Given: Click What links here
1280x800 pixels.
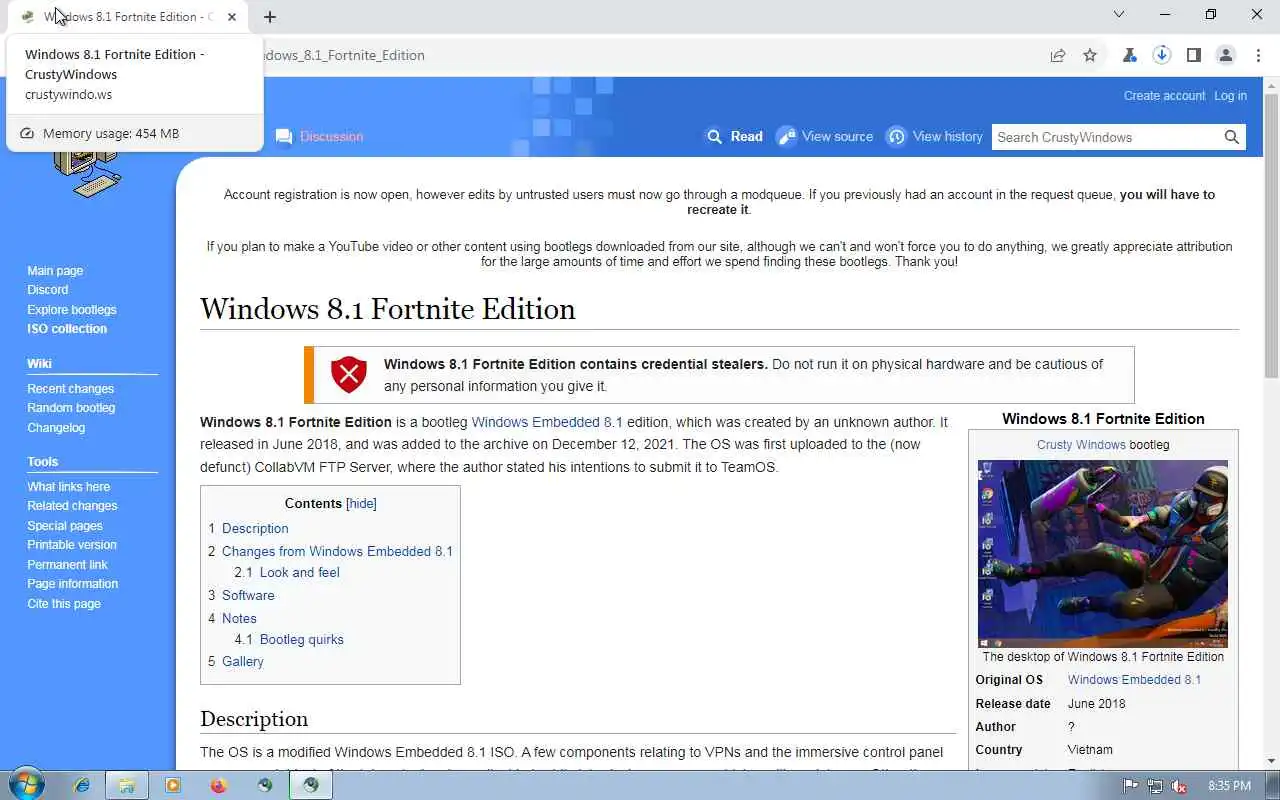Looking at the screenshot, I should pyautogui.click(x=68, y=487).
